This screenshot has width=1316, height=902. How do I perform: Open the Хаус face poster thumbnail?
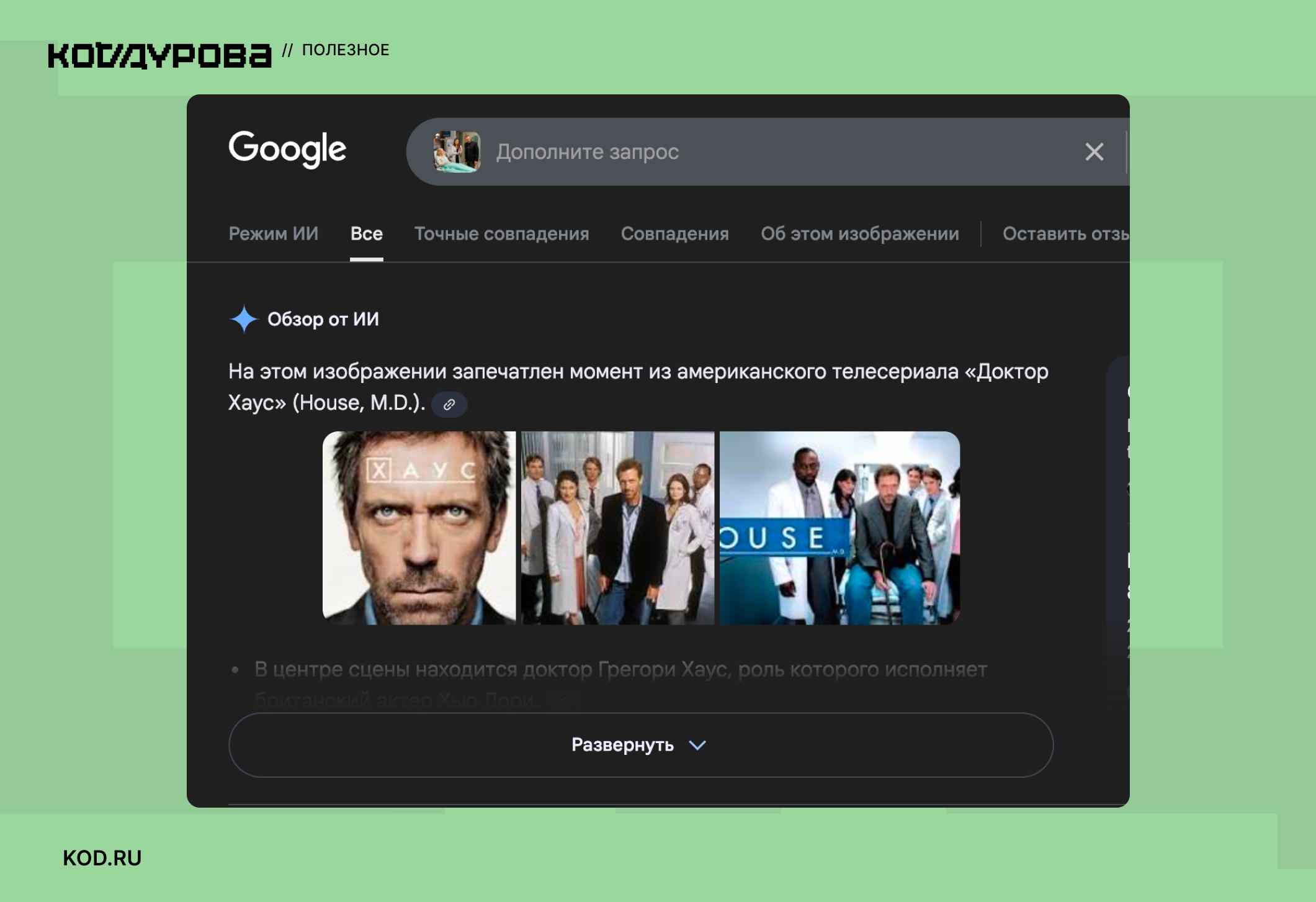click(419, 528)
